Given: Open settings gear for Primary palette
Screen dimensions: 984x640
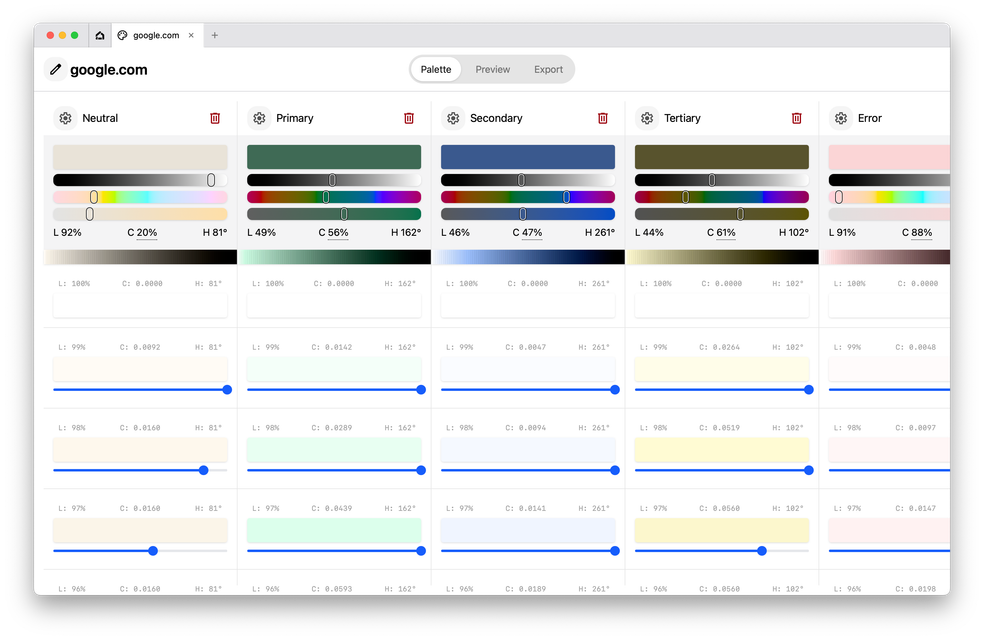Looking at the screenshot, I should tap(260, 118).
